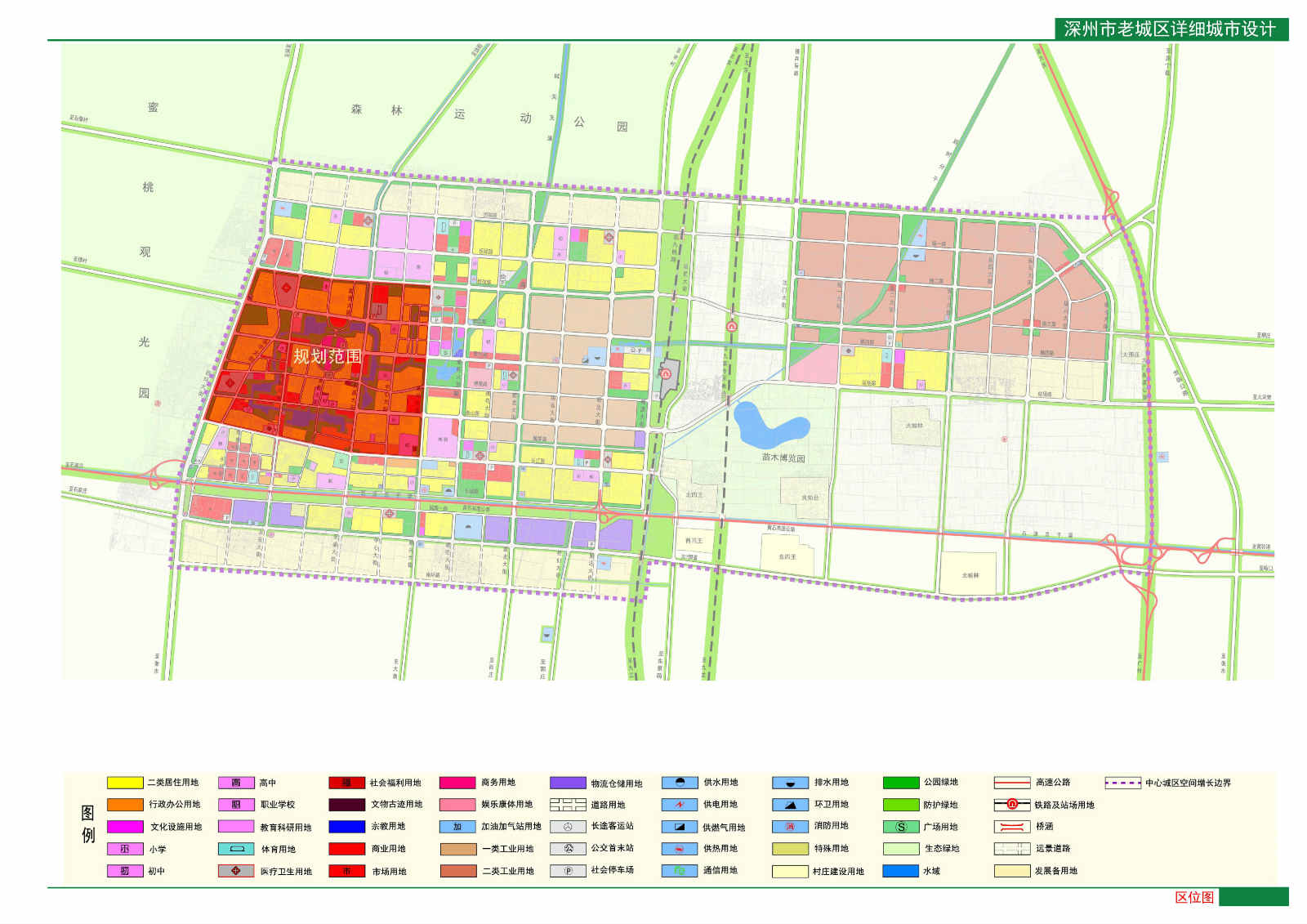Pick the bright green 防护绿地 swatch
The width and height of the screenshot is (1307, 924).
(901, 805)
